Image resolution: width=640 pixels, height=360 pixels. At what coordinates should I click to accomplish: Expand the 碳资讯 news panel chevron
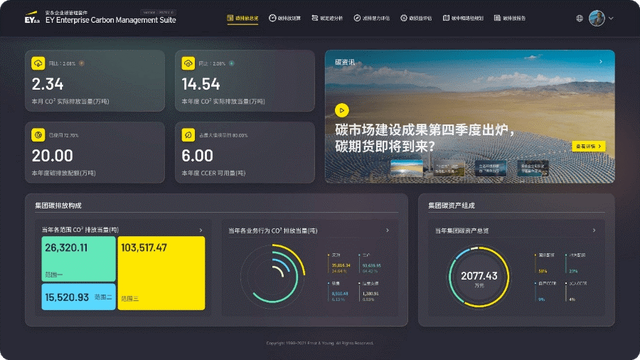click(601, 62)
